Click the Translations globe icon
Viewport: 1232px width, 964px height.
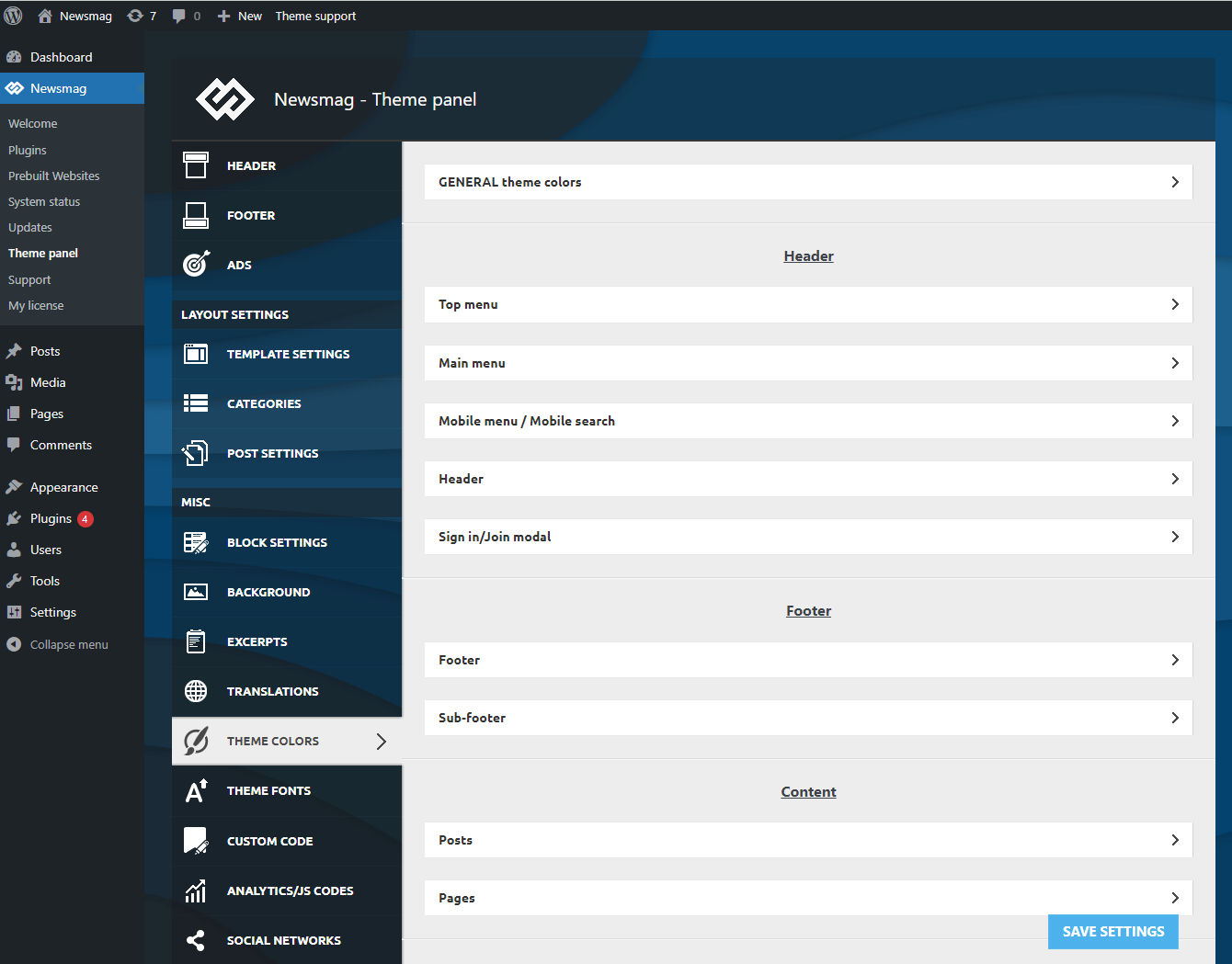point(196,691)
